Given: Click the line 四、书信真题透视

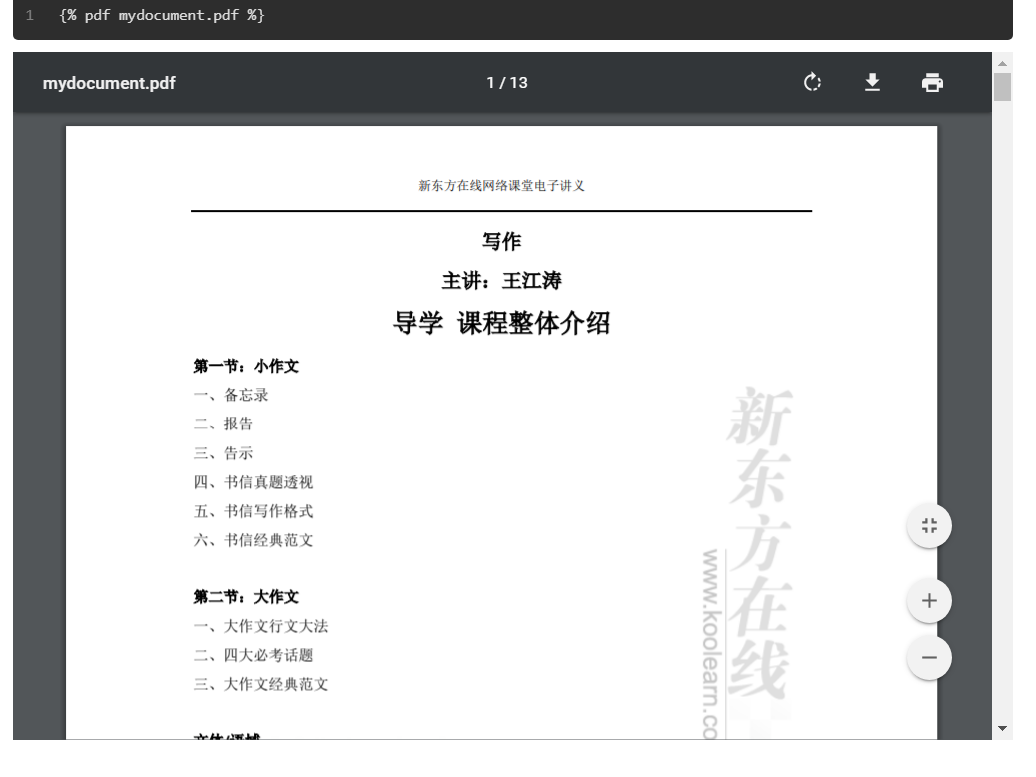Looking at the screenshot, I should pyautogui.click(x=253, y=482).
